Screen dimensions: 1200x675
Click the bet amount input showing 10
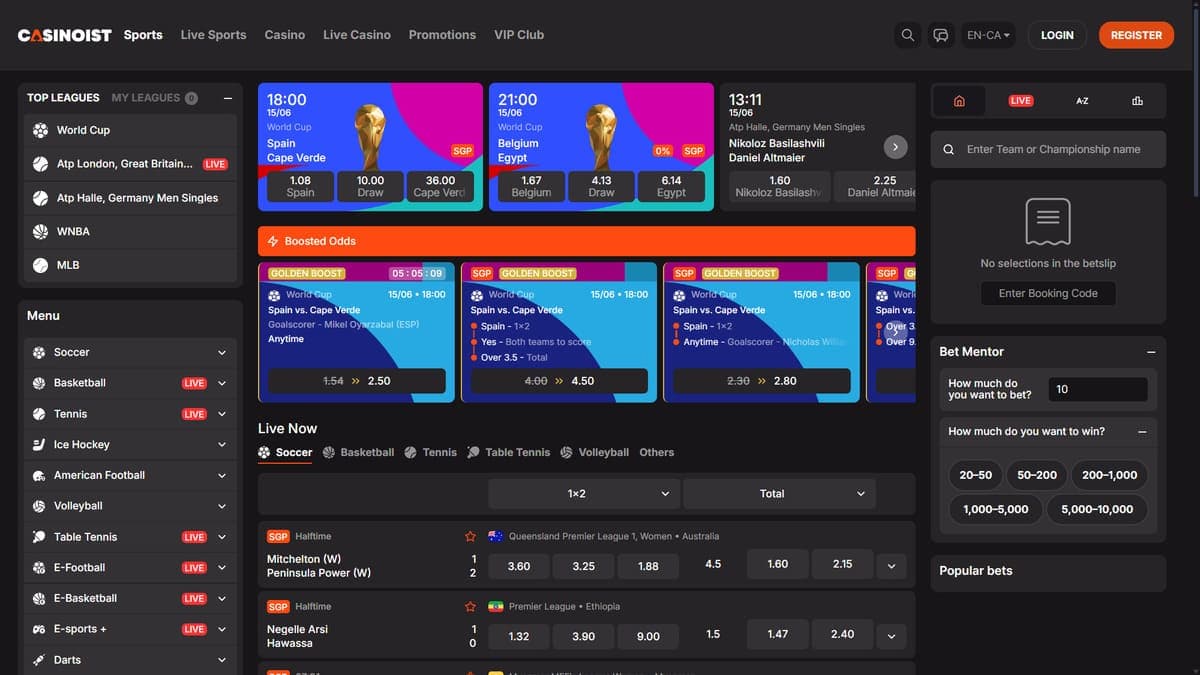(1098, 389)
